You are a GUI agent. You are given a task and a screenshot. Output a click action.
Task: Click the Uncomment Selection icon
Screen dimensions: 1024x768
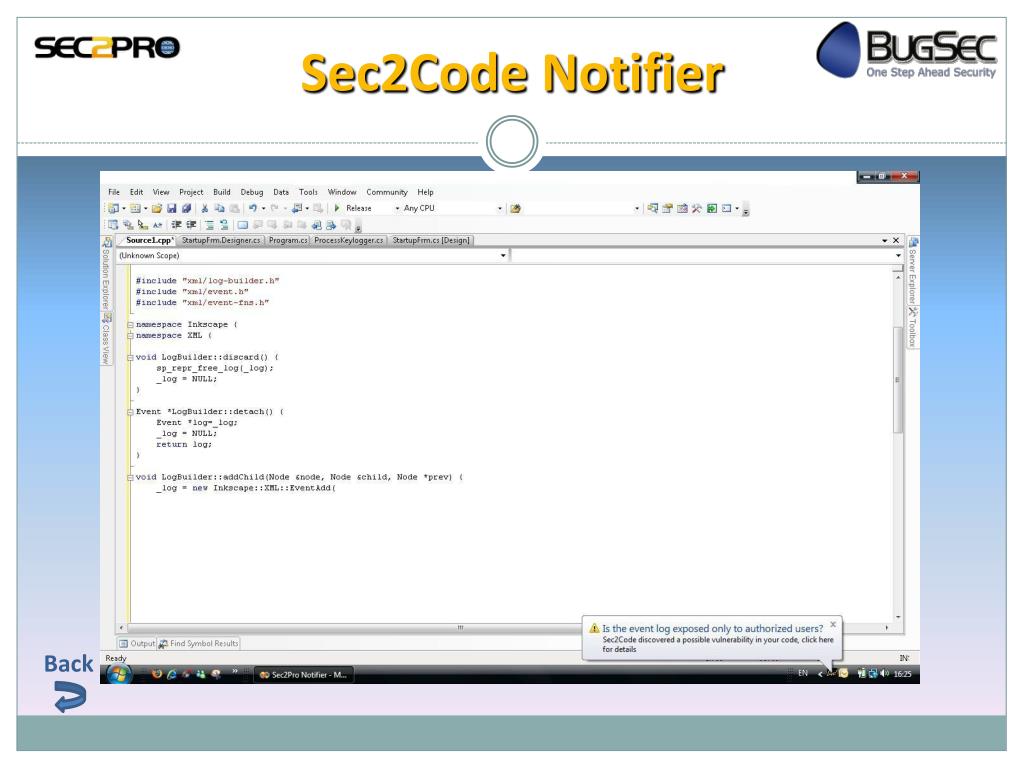coord(224,225)
